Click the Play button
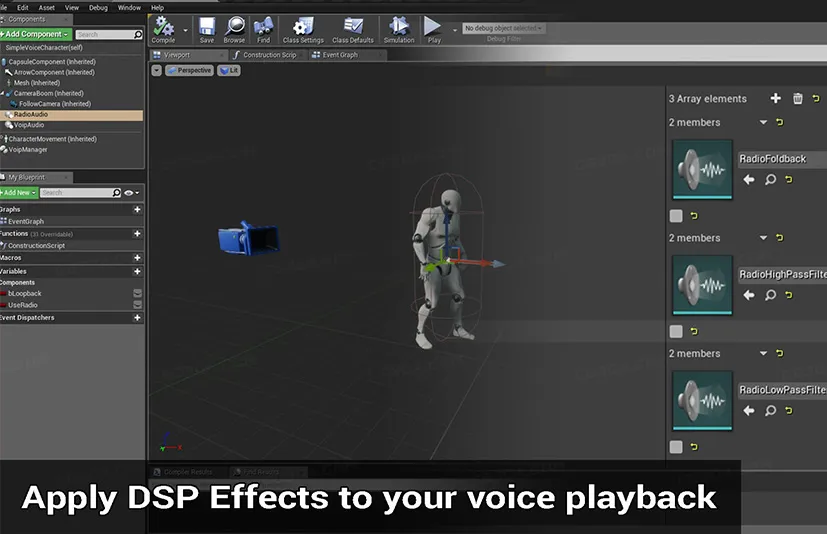This screenshot has width=827, height=534. (433, 30)
